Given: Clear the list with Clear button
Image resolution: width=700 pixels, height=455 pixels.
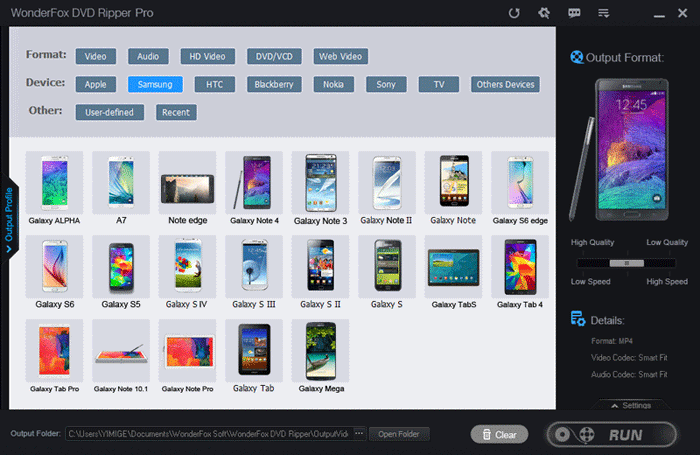Looking at the screenshot, I should [499, 434].
